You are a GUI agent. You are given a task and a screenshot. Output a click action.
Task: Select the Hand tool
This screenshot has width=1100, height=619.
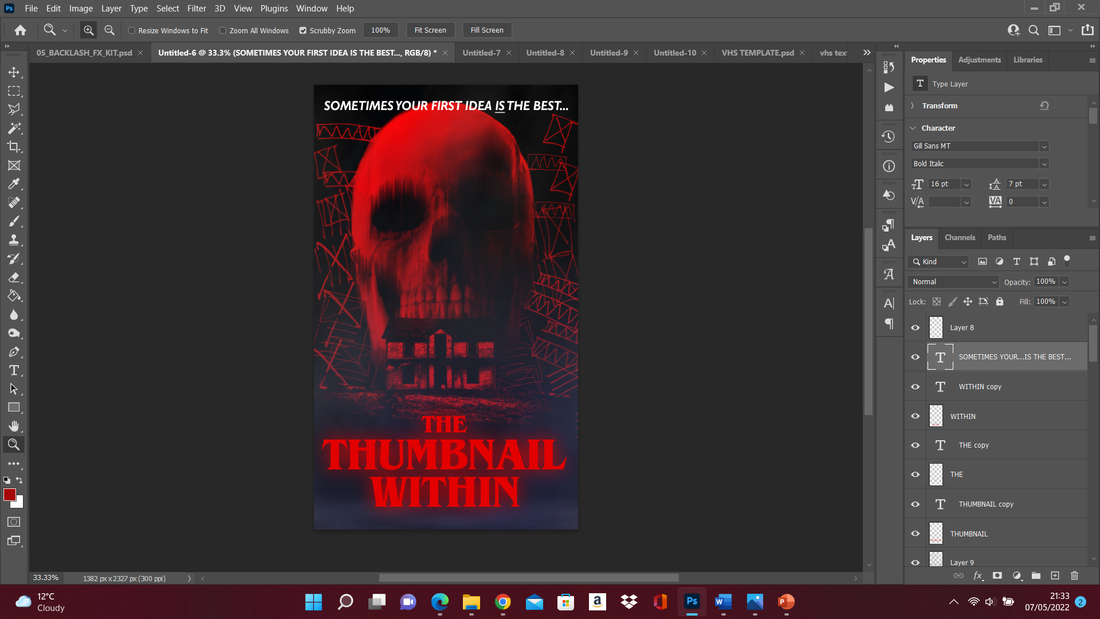point(14,426)
